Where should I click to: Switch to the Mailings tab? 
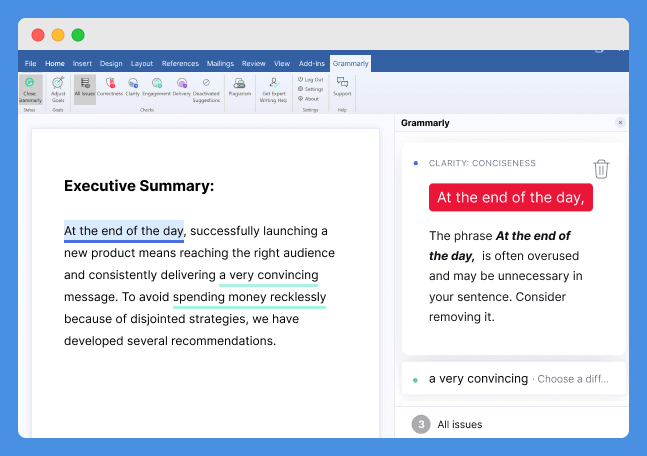pos(220,64)
